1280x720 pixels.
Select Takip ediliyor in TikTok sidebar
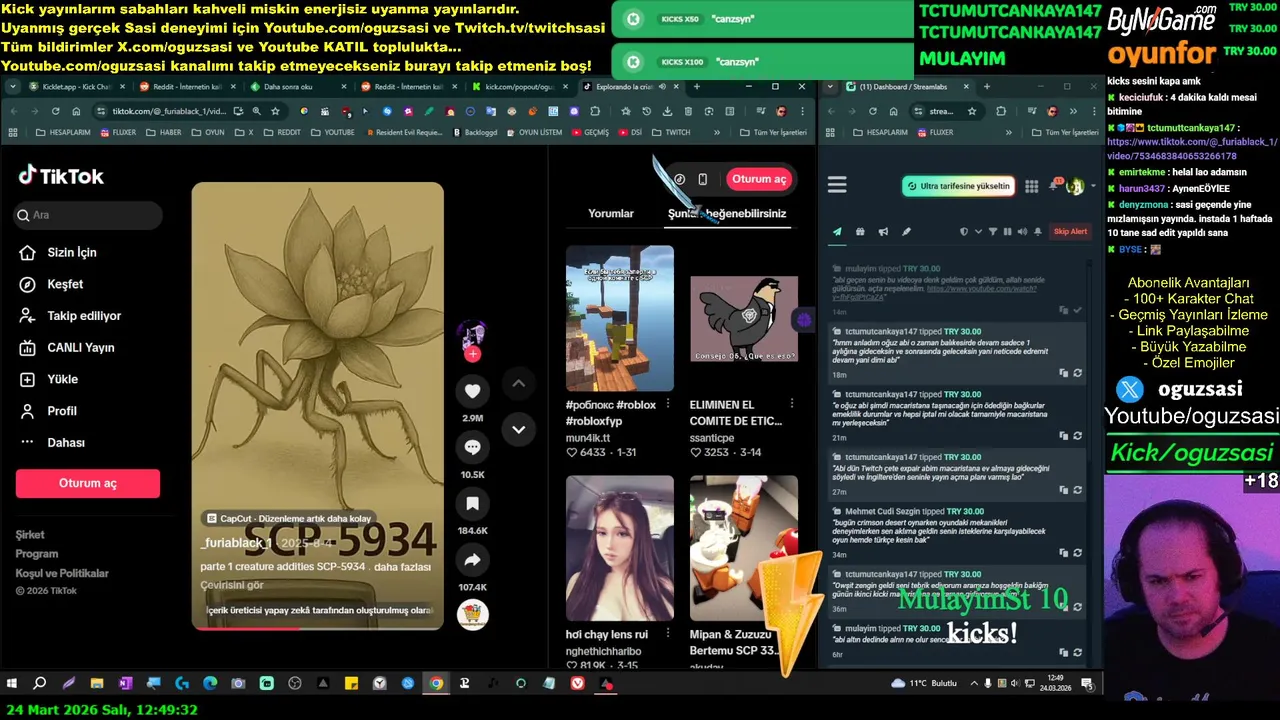coord(71,316)
